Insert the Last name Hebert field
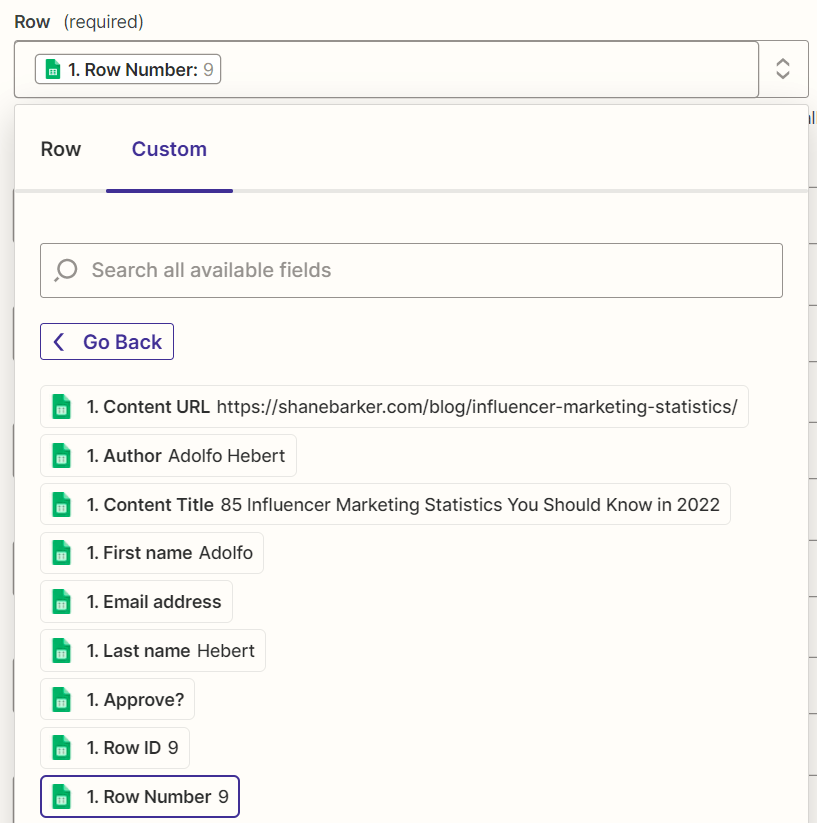The image size is (817, 823). point(170,651)
